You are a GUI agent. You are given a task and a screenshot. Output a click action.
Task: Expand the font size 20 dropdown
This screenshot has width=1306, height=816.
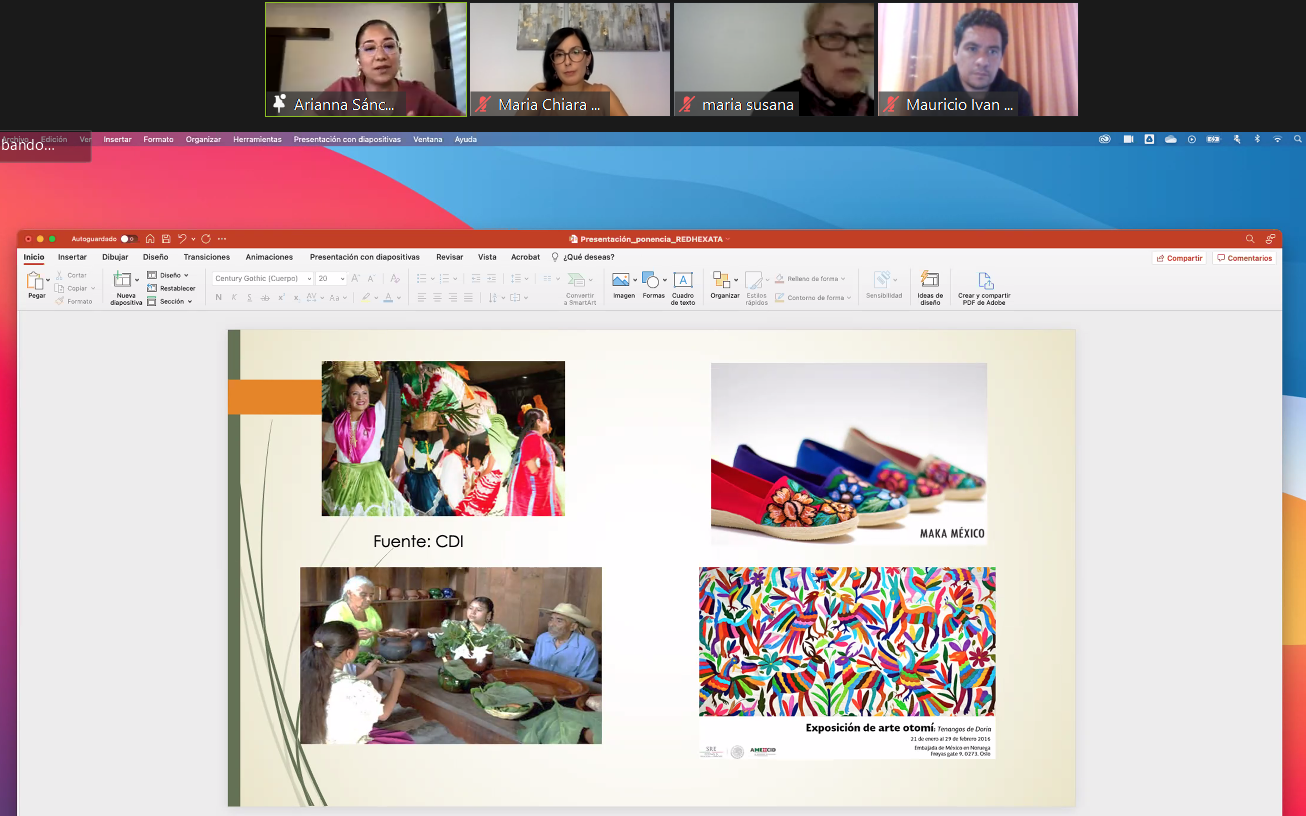point(342,279)
